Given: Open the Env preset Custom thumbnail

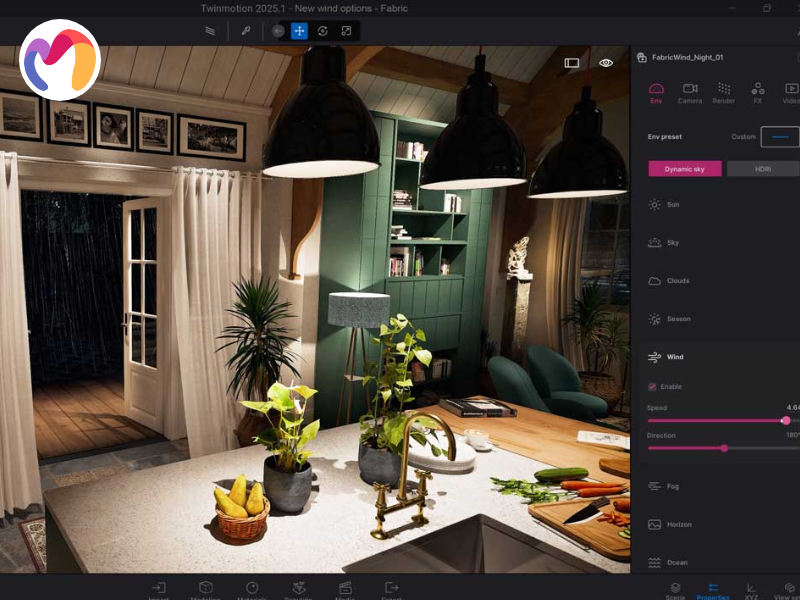Looking at the screenshot, I should point(779,137).
